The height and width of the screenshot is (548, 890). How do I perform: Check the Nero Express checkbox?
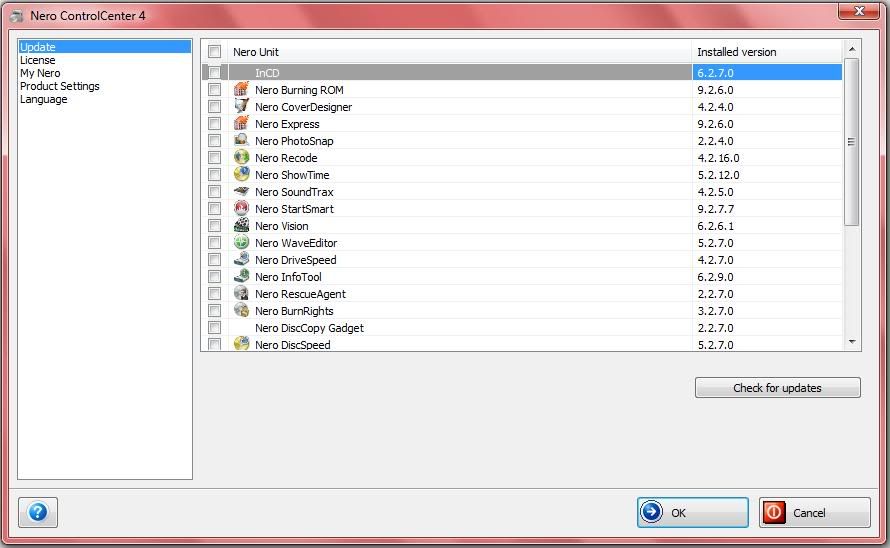tap(214, 124)
